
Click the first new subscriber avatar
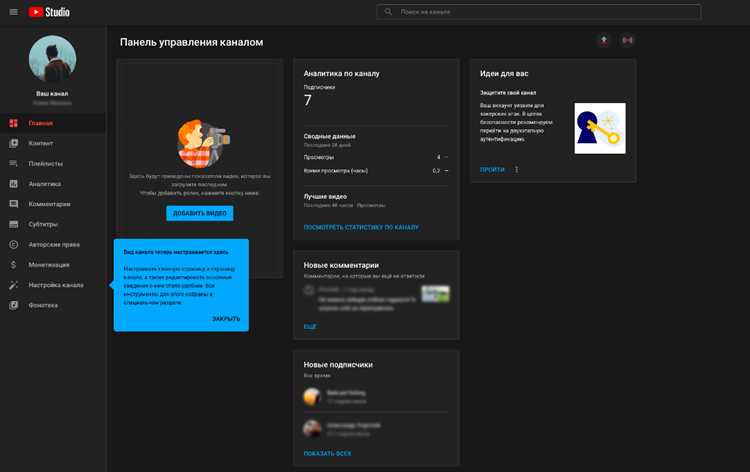click(312, 397)
